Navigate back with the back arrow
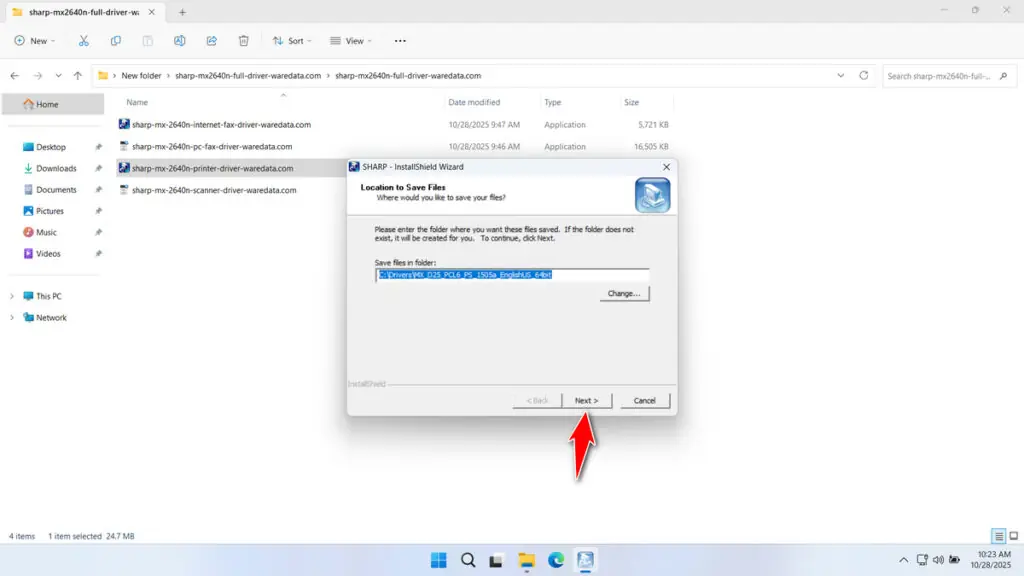 click(14, 75)
